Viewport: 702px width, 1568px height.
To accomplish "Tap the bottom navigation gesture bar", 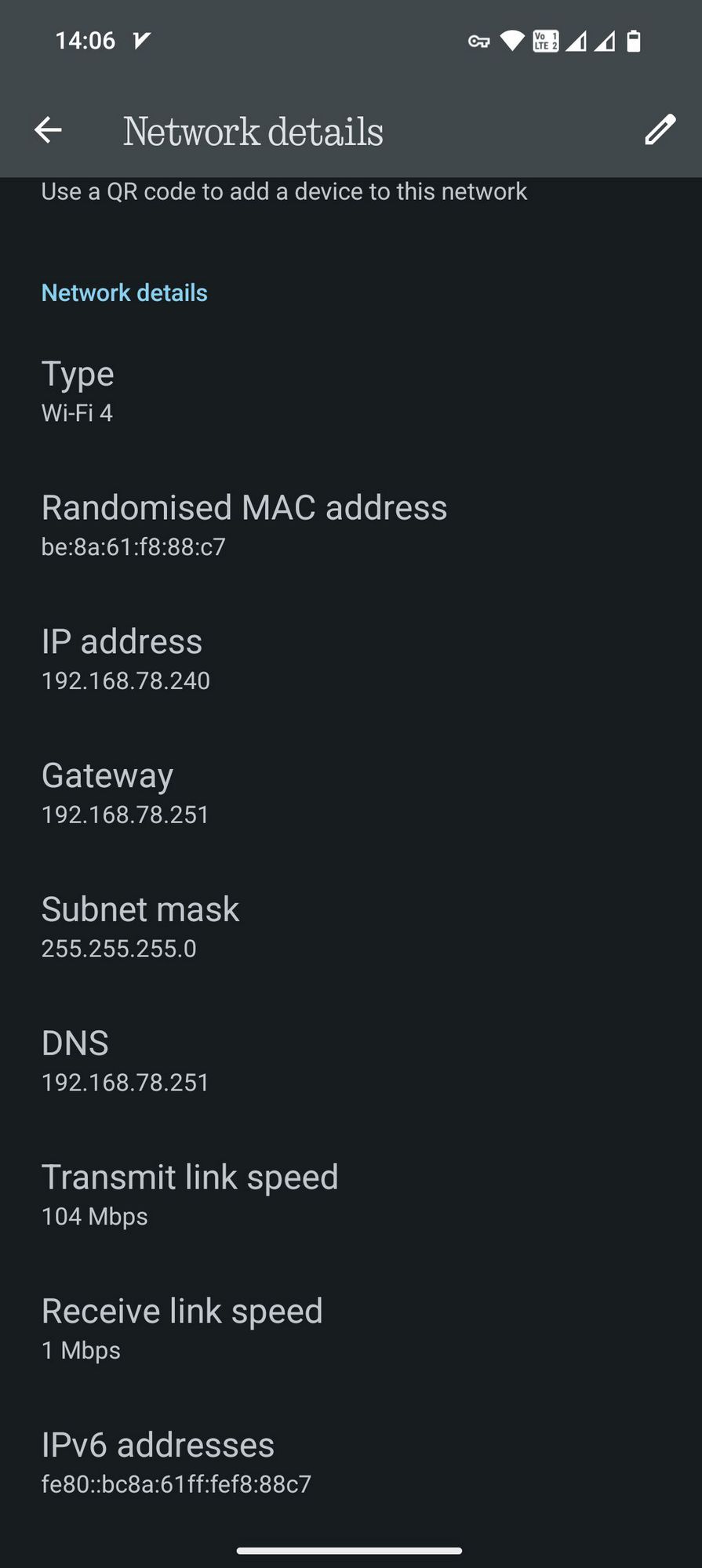I will pyautogui.click(x=350, y=1550).
